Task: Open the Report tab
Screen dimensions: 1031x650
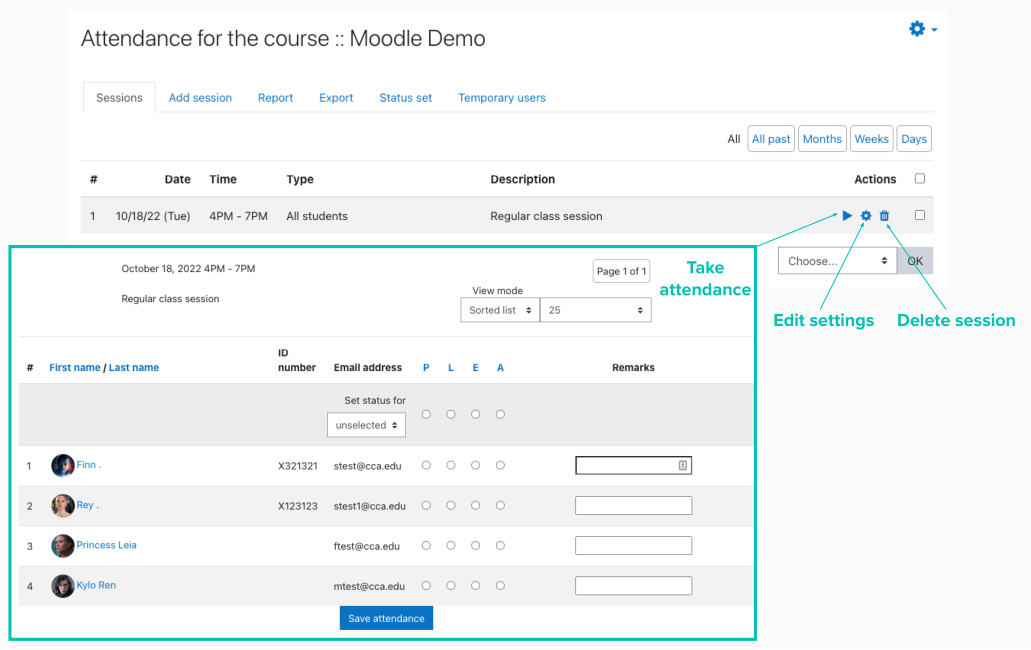Action: 275,98
